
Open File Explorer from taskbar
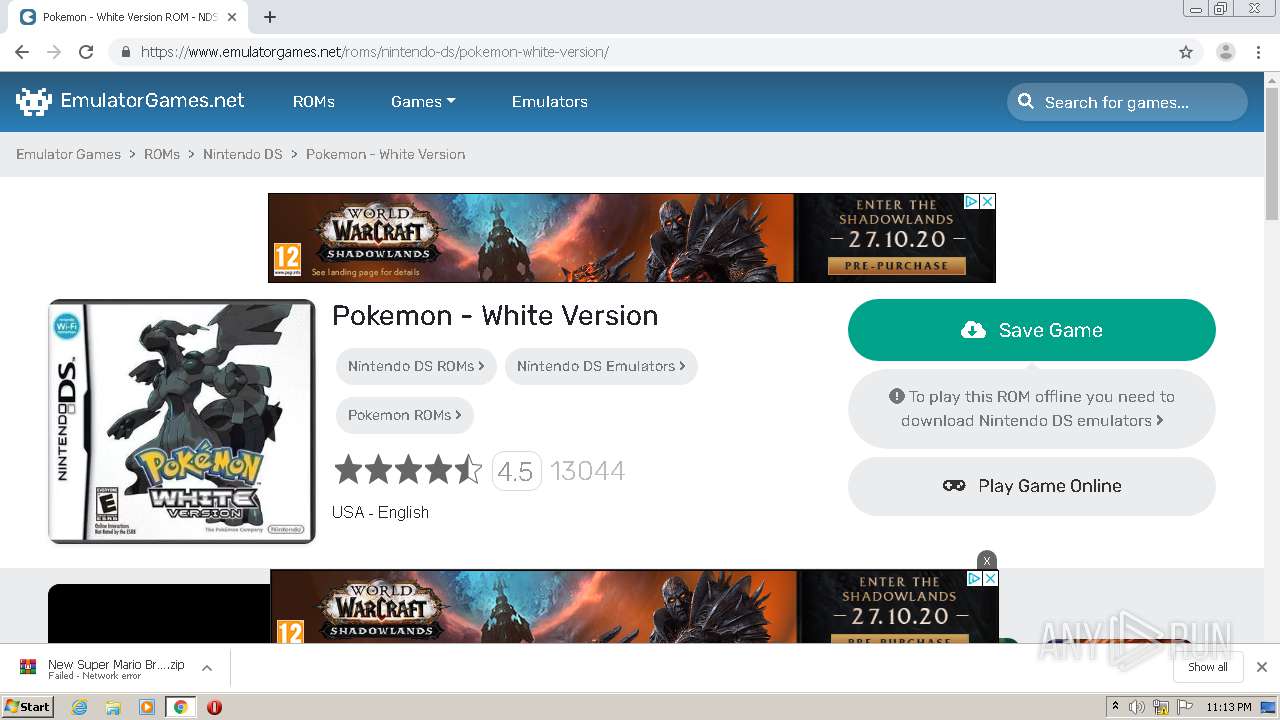point(113,707)
